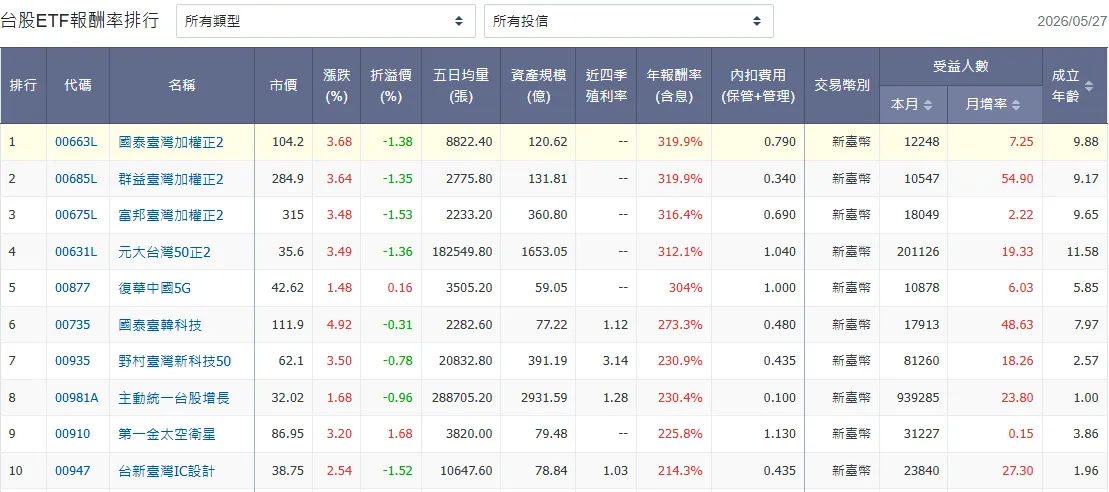Click the 內扣費用 column header

pyautogui.click(x=758, y=86)
